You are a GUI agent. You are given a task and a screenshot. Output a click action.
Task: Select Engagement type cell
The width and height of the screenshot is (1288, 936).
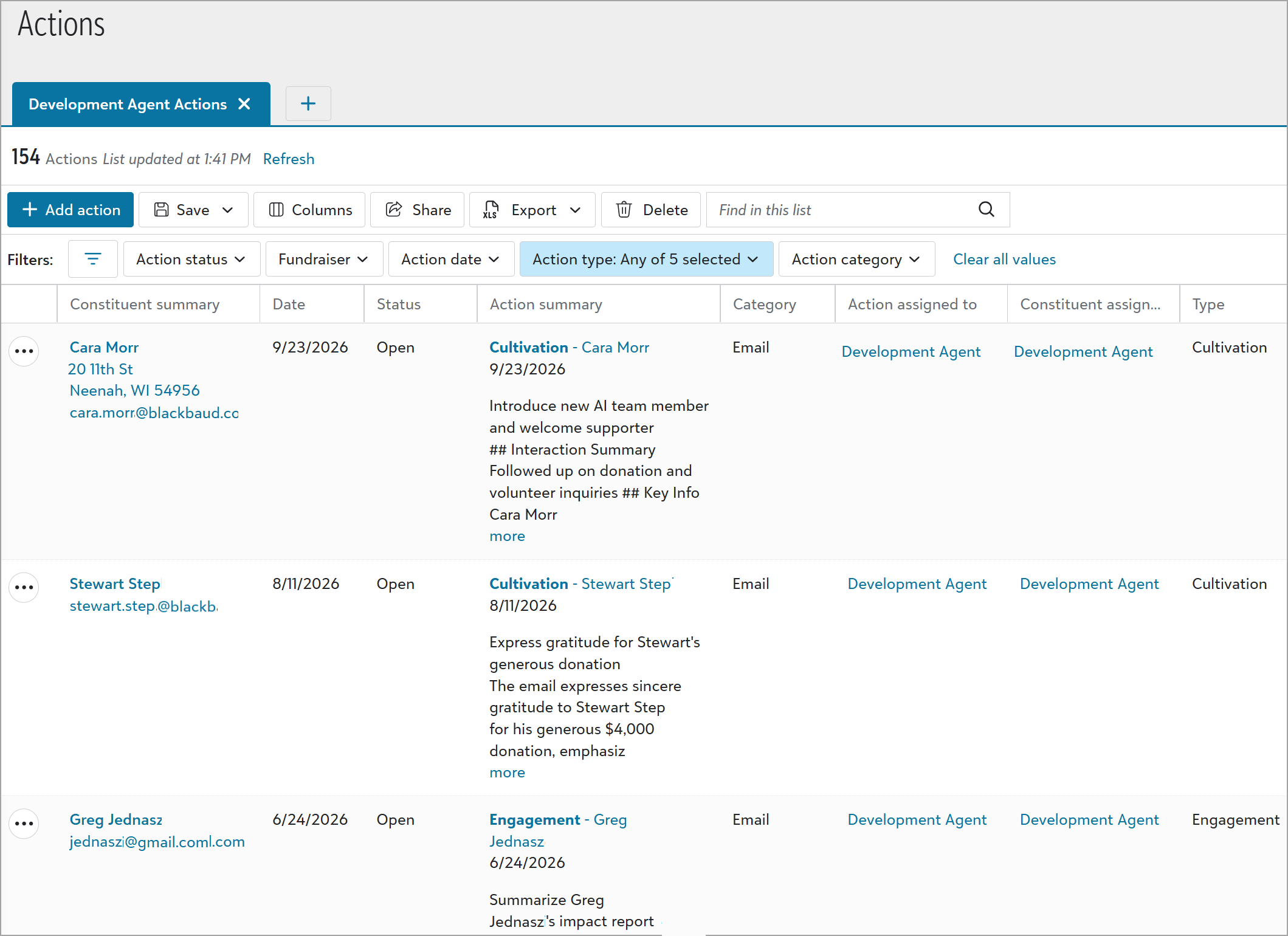point(1236,819)
